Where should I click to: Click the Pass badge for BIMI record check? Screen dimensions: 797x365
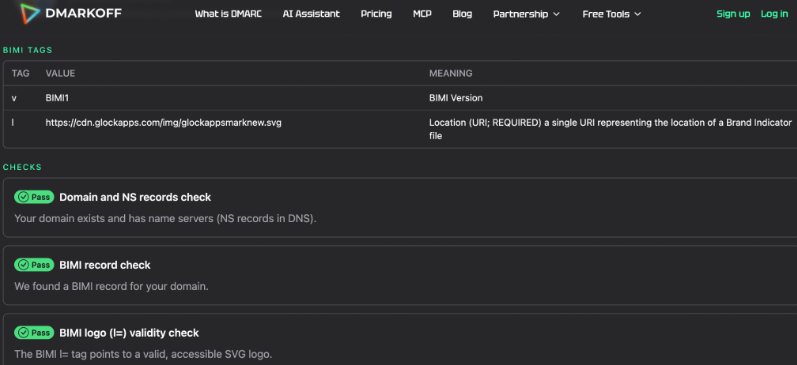click(34, 265)
